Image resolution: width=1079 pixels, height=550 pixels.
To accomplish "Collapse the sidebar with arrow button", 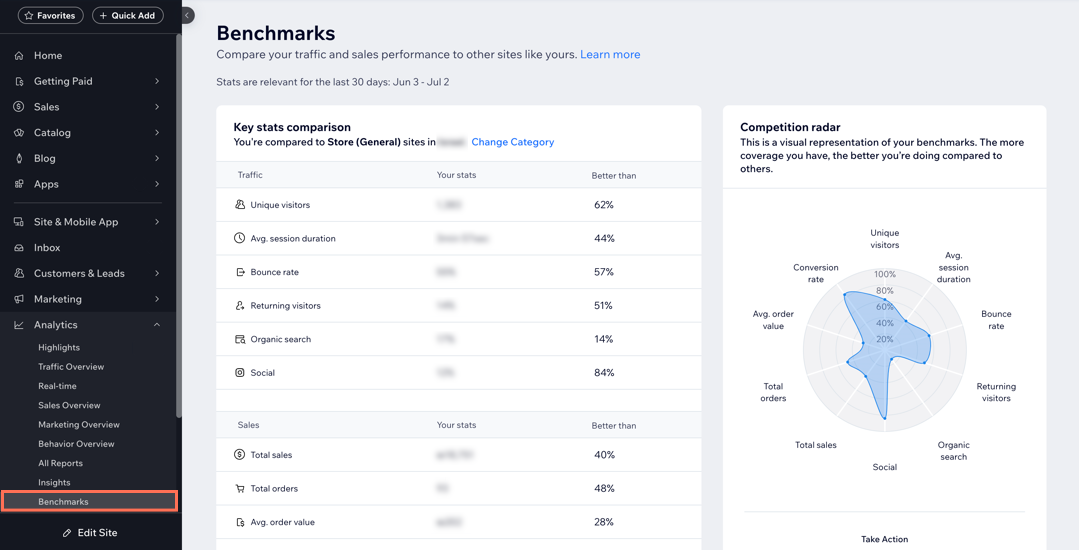I will tap(187, 15).
